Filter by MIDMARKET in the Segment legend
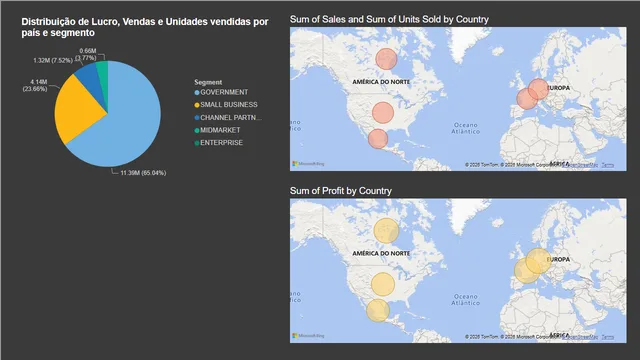Image resolution: width=640 pixels, height=360 pixels. tap(217, 130)
